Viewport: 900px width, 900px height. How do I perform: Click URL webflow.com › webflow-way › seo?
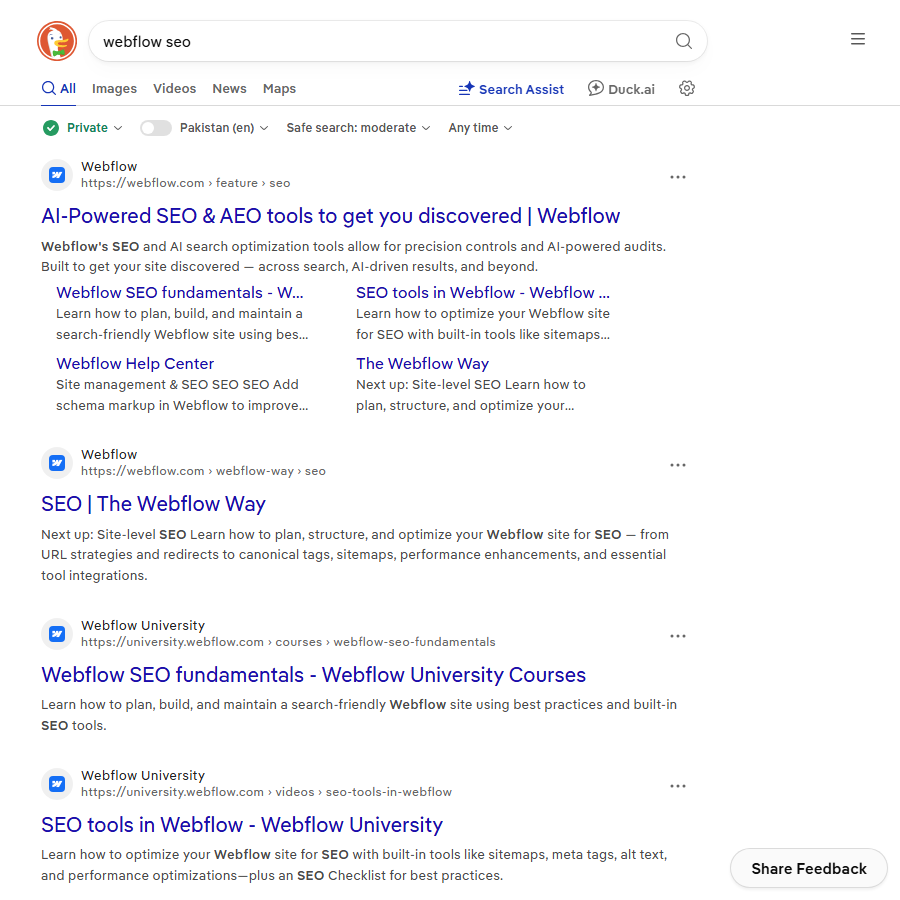point(203,471)
